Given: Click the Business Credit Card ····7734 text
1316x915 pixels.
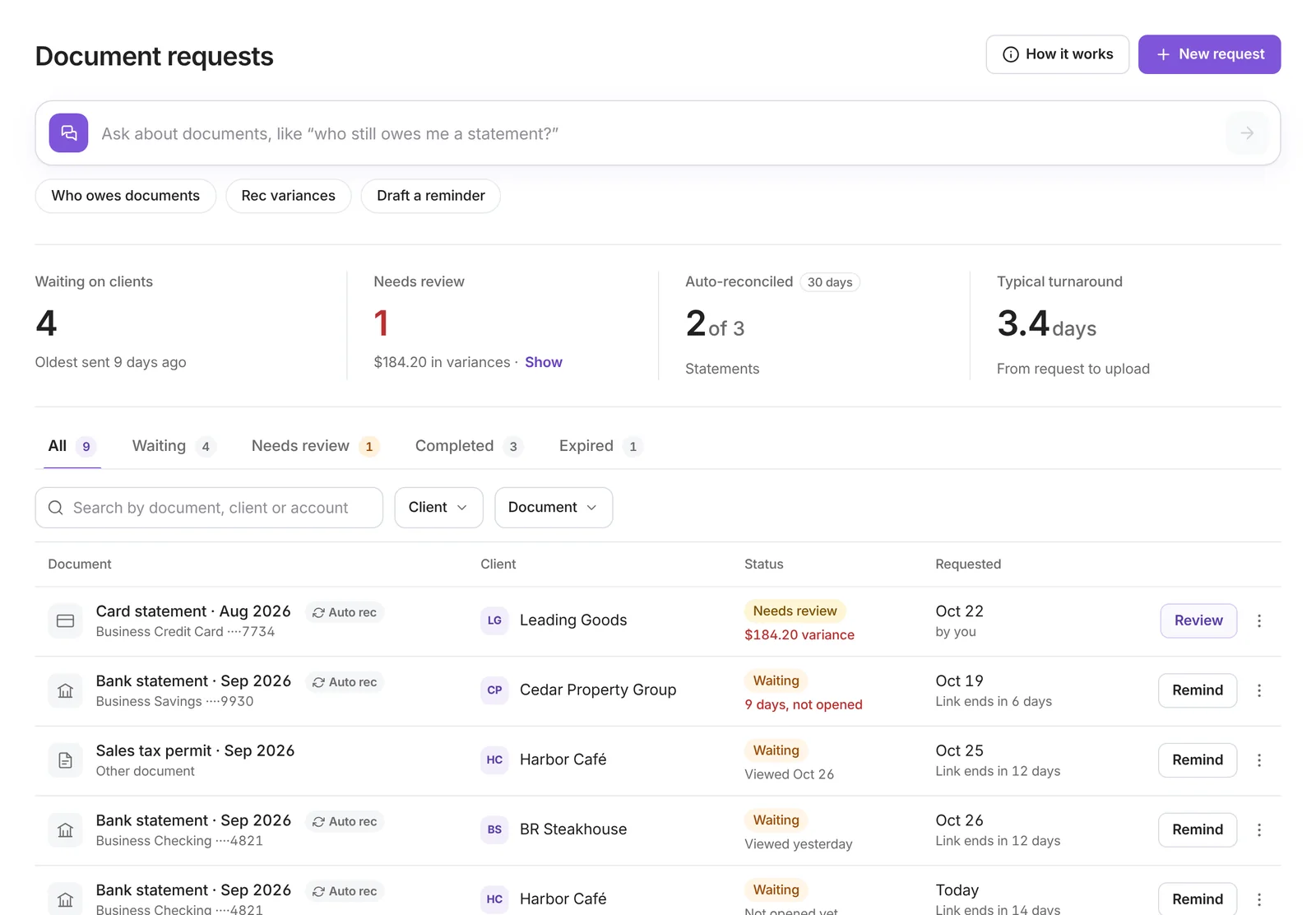Looking at the screenshot, I should coord(185,632).
